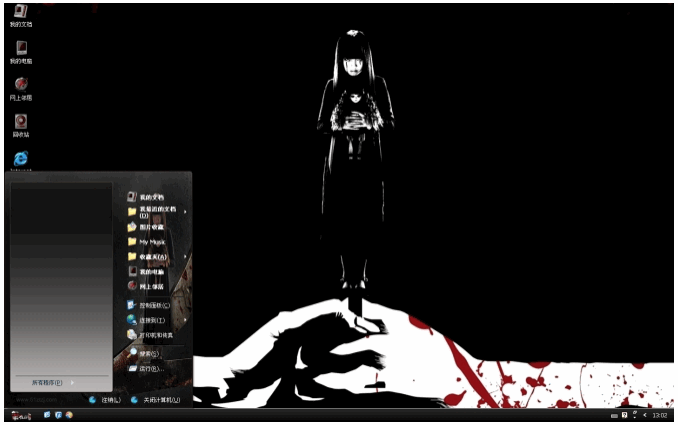Open My Music in the Start menu
This screenshot has width=678, height=425.
(x=147, y=242)
